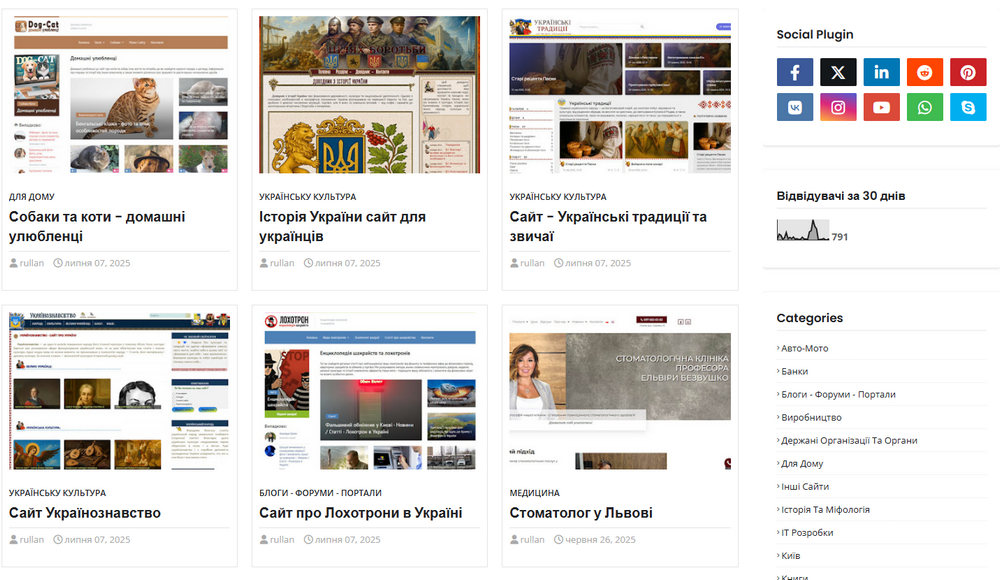Image resolution: width=1000 pixels, height=580 pixels.
Task: Open the Авто-Мото category
Action: click(804, 348)
